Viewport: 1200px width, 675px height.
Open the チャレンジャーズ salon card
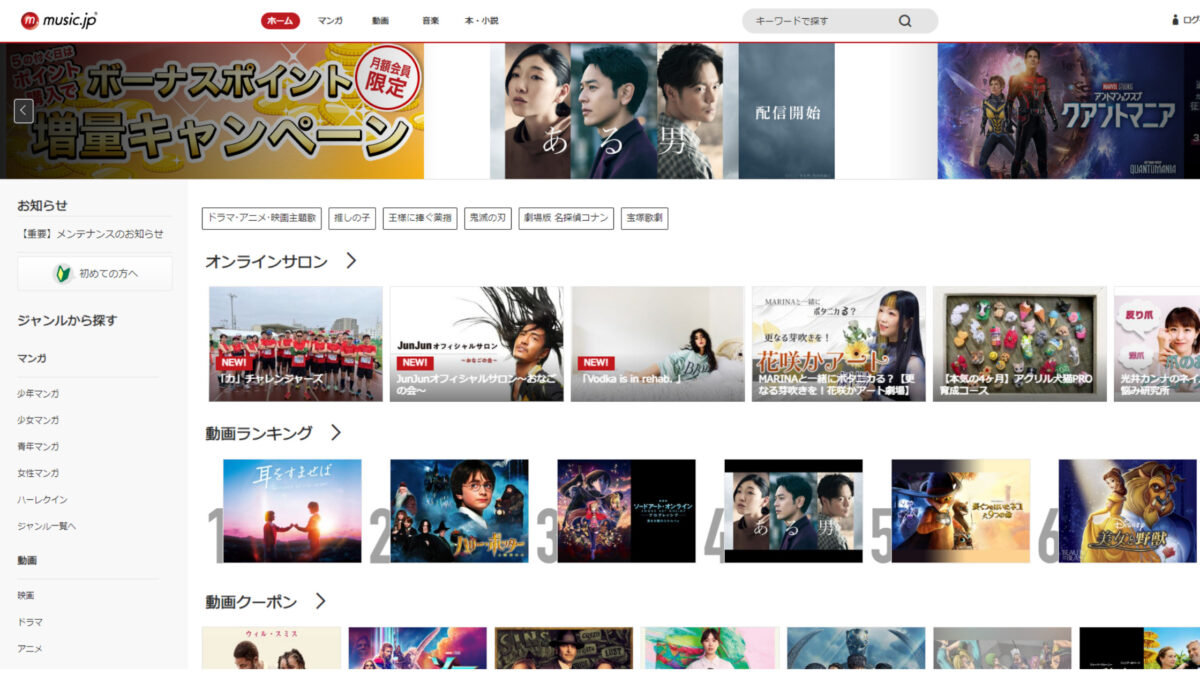pyautogui.click(x=296, y=344)
